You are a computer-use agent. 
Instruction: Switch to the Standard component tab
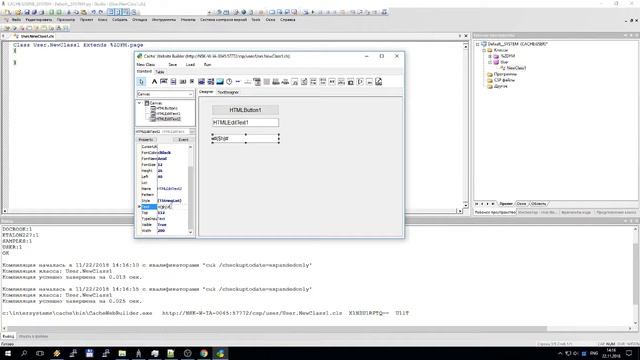point(144,71)
